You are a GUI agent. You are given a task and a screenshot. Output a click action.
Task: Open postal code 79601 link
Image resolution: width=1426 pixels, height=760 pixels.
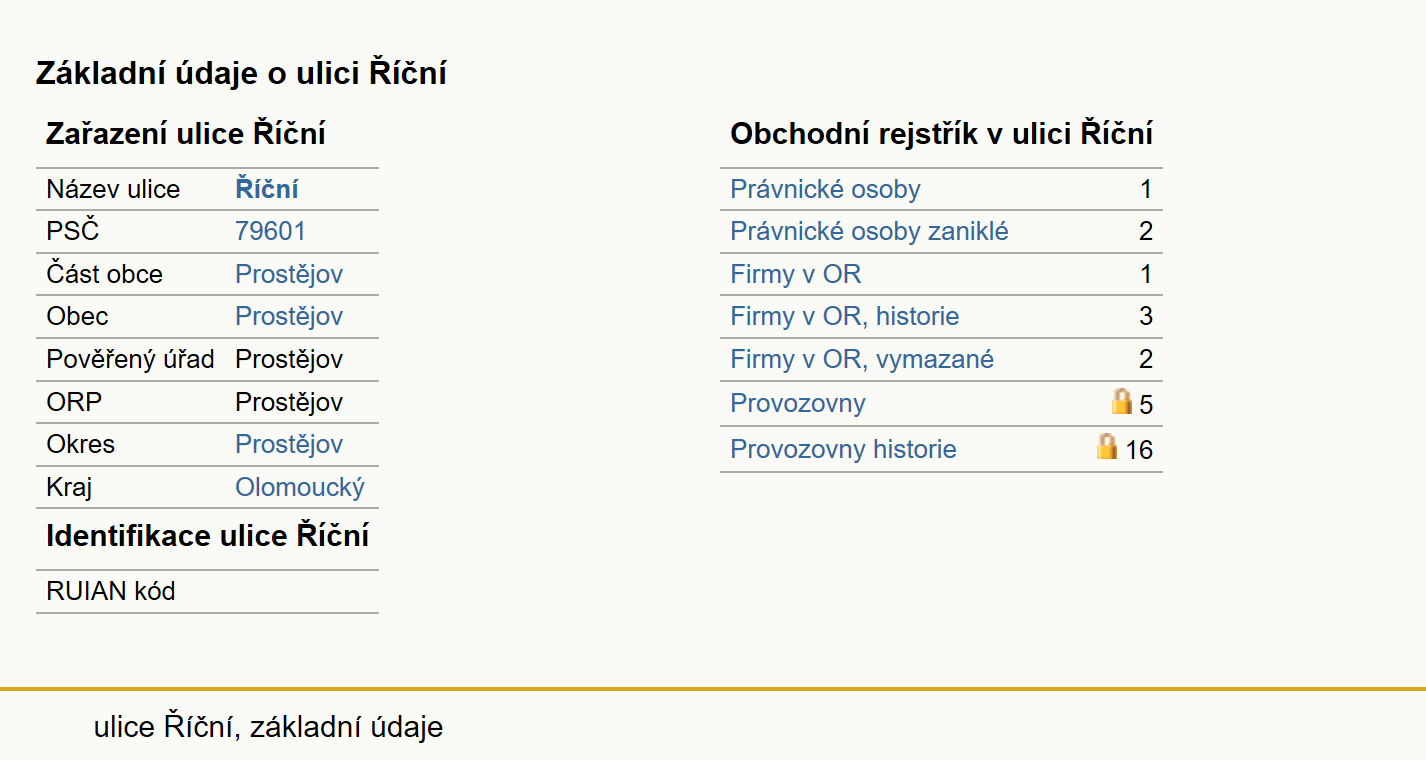coord(270,231)
